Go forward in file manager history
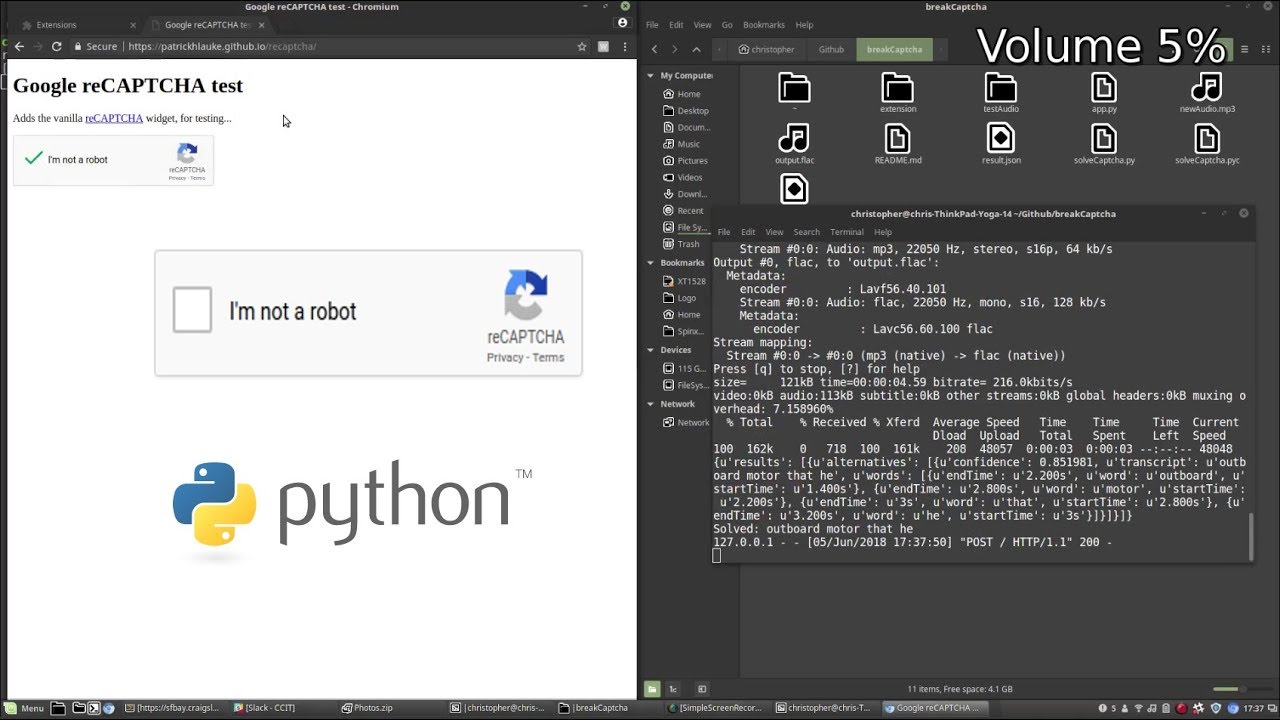Viewport: 1280px width, 720px height. [x=674, y=49]
